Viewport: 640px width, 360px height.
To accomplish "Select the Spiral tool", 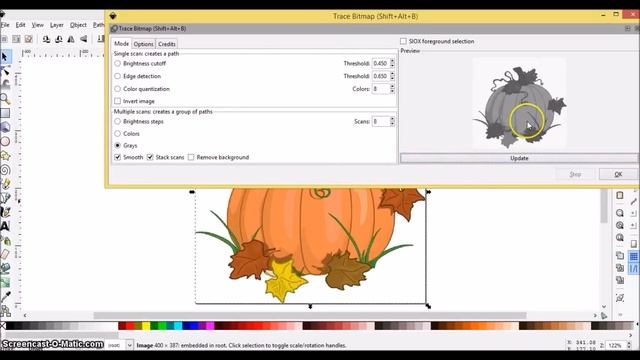I will 5,170.
